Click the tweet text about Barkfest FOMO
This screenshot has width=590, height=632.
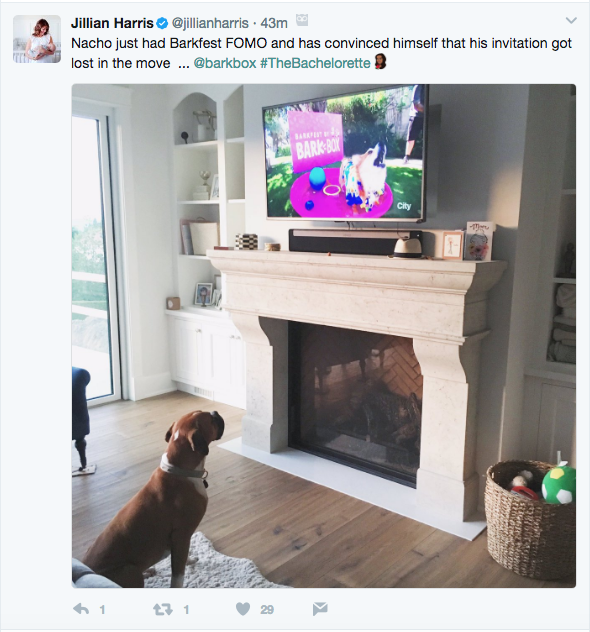click(321, 53)
